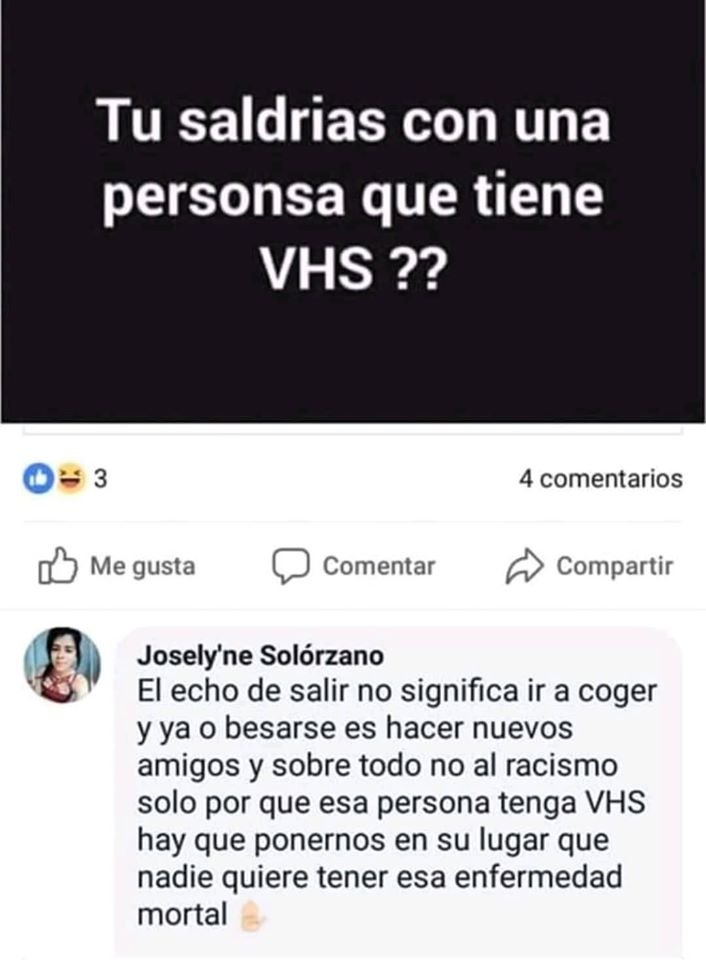The height and width of the screenshot is (960, 706).
Task: Click the hand emoji in the comment
Action: click(252, 916)
